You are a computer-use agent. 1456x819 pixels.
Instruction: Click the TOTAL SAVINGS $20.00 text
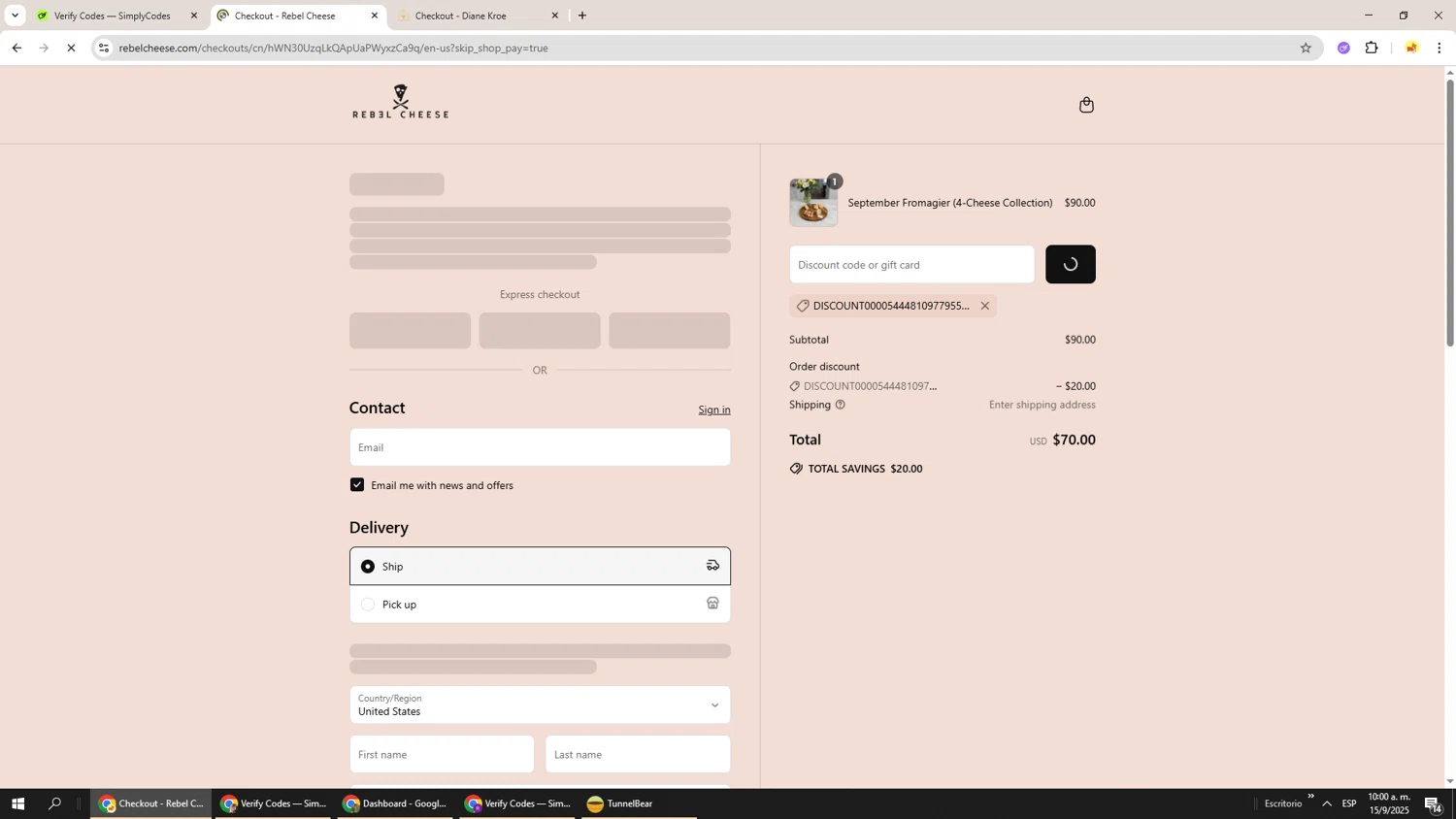tap(864, 469)
